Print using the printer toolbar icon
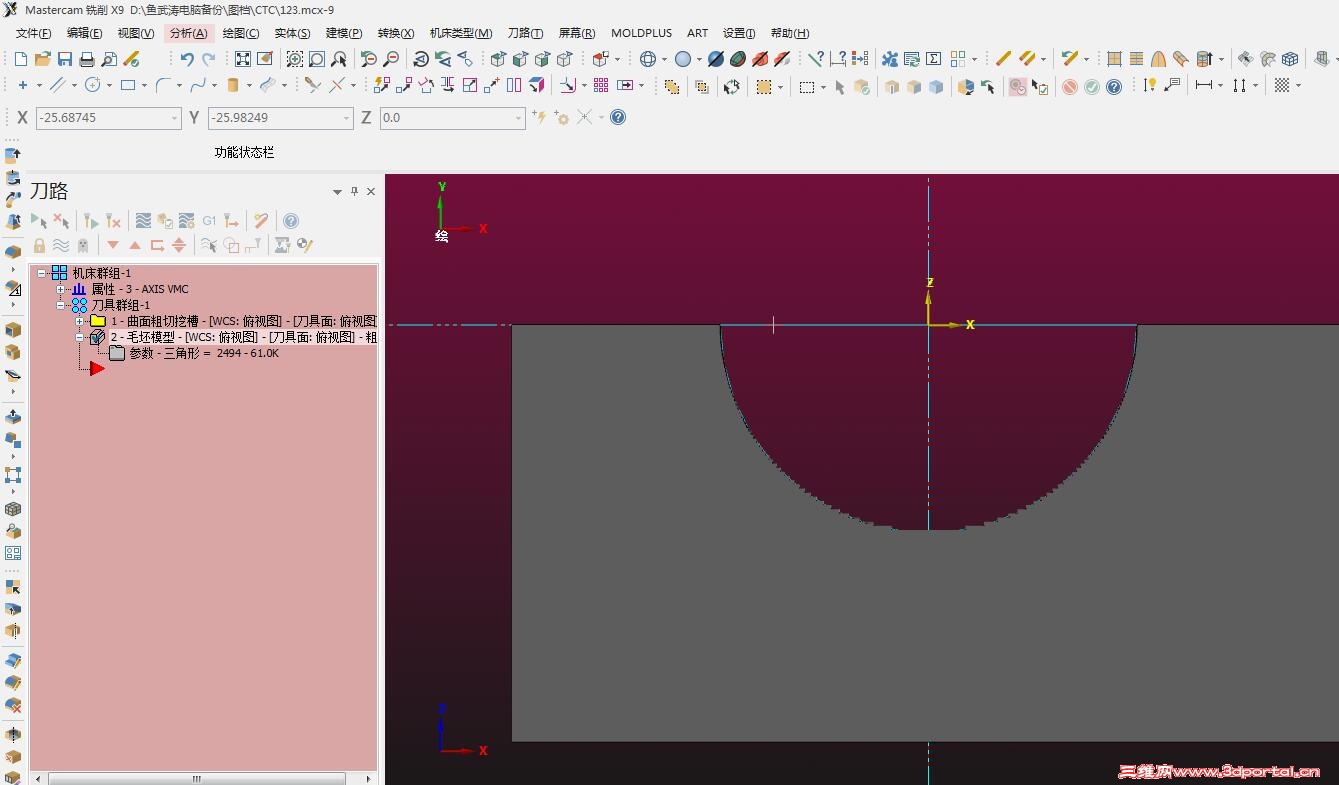The width and height of the screenshot is (1339, 785). click(x=87, y=59)
